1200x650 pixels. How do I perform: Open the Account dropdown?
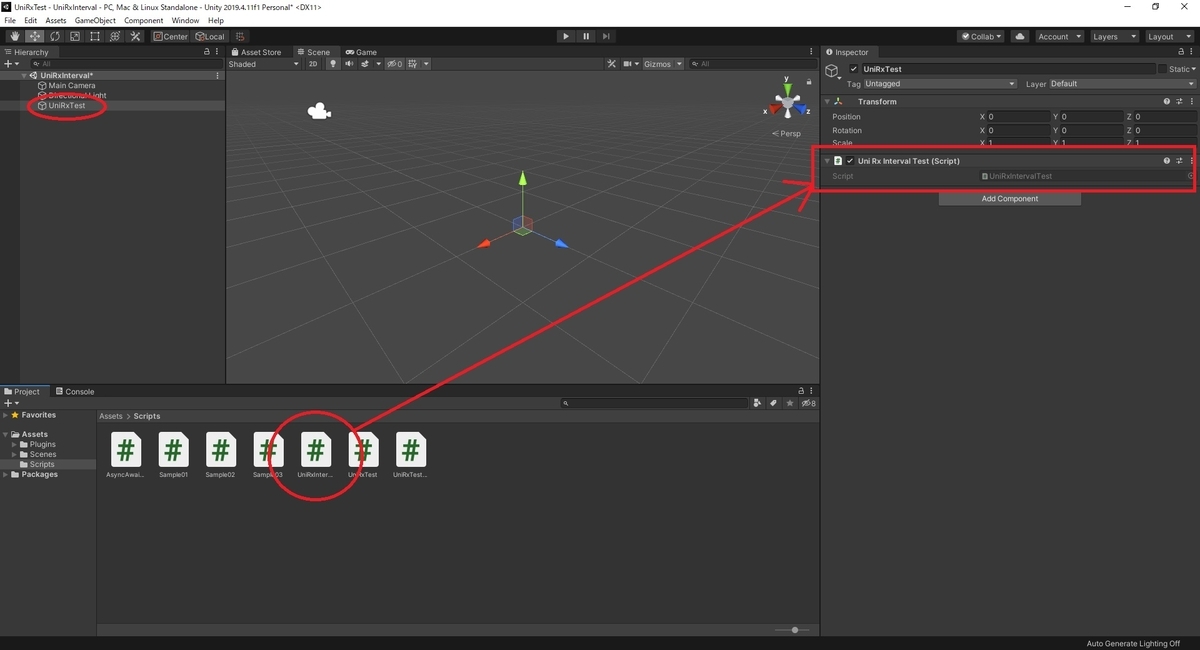pyautogui.click(x=1058, y=36)
